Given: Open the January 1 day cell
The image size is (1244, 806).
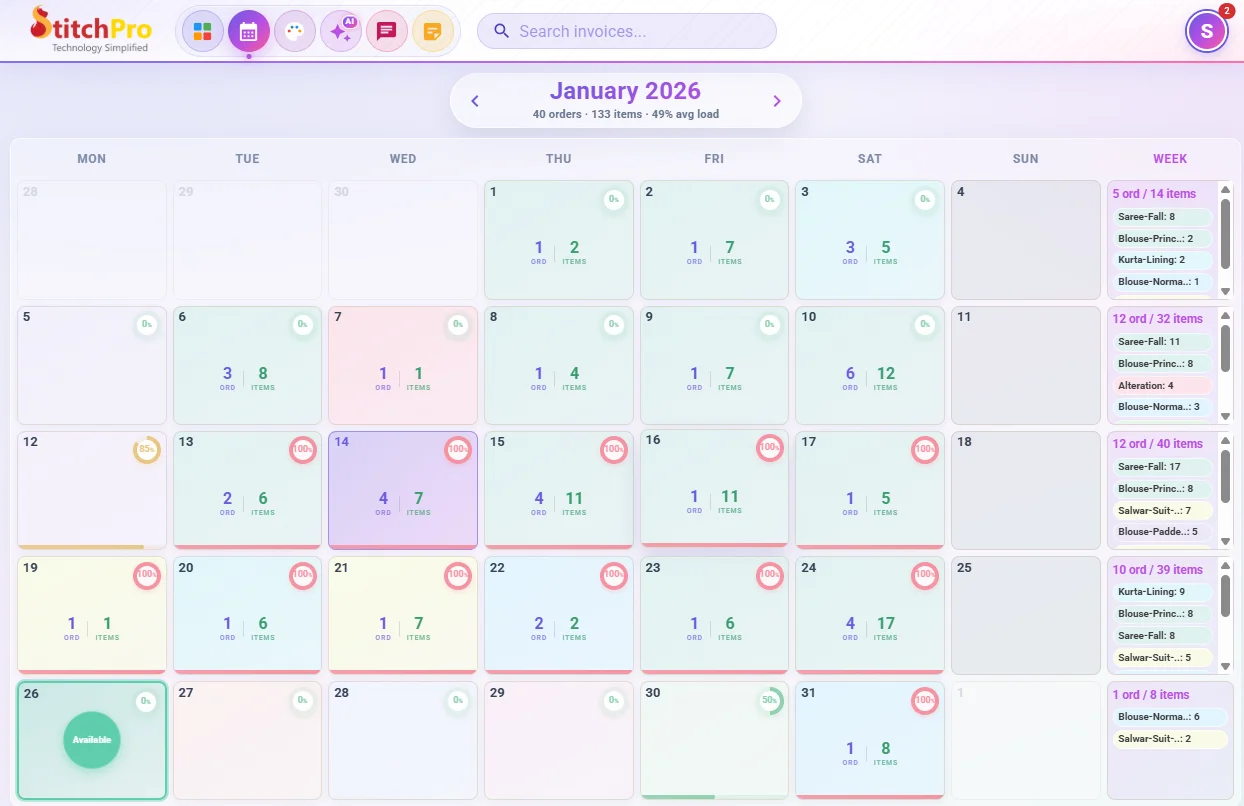Looking at the screenshot, I should (x=559, y=240).
